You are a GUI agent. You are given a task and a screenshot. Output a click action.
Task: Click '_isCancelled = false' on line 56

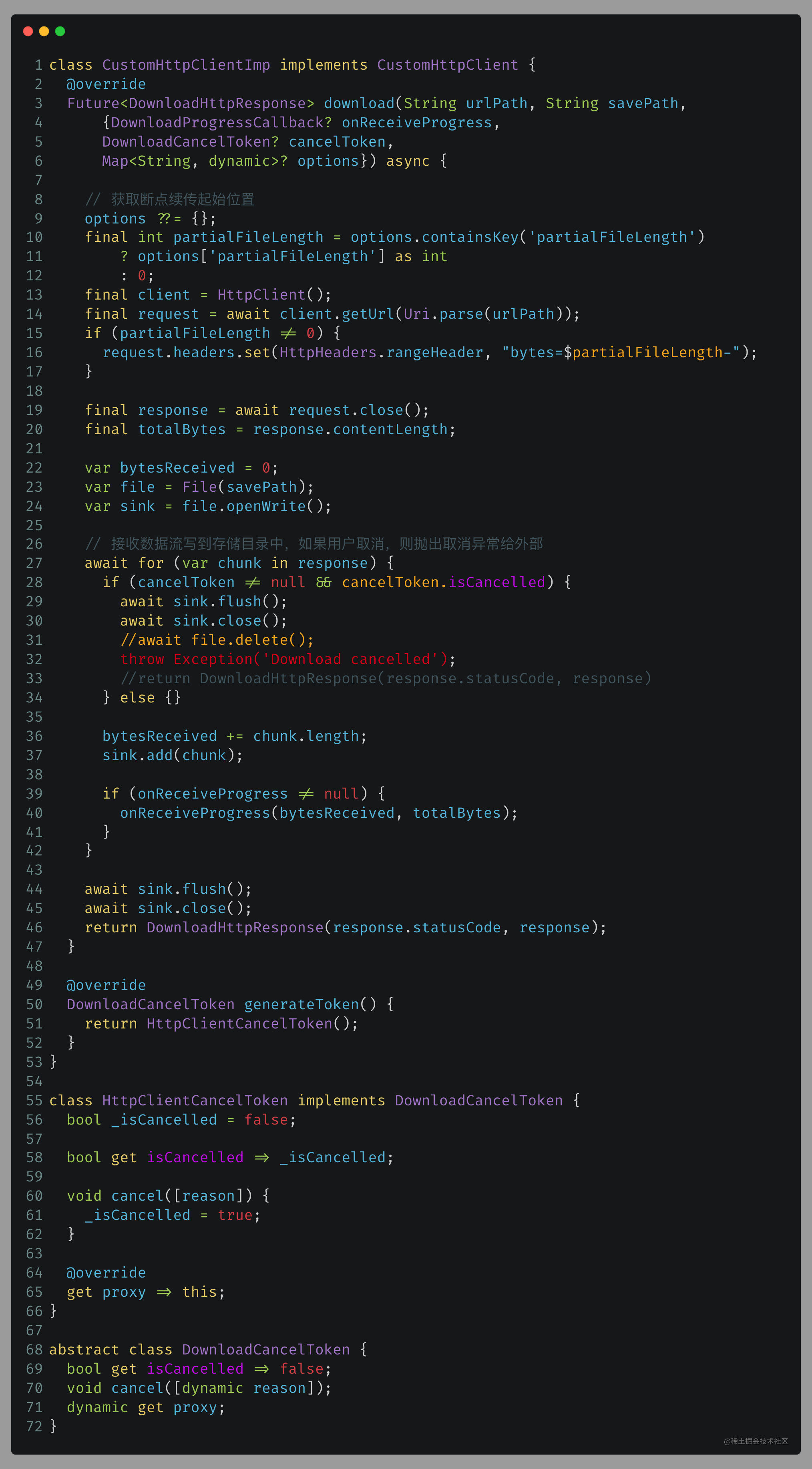click(199, 1120)
